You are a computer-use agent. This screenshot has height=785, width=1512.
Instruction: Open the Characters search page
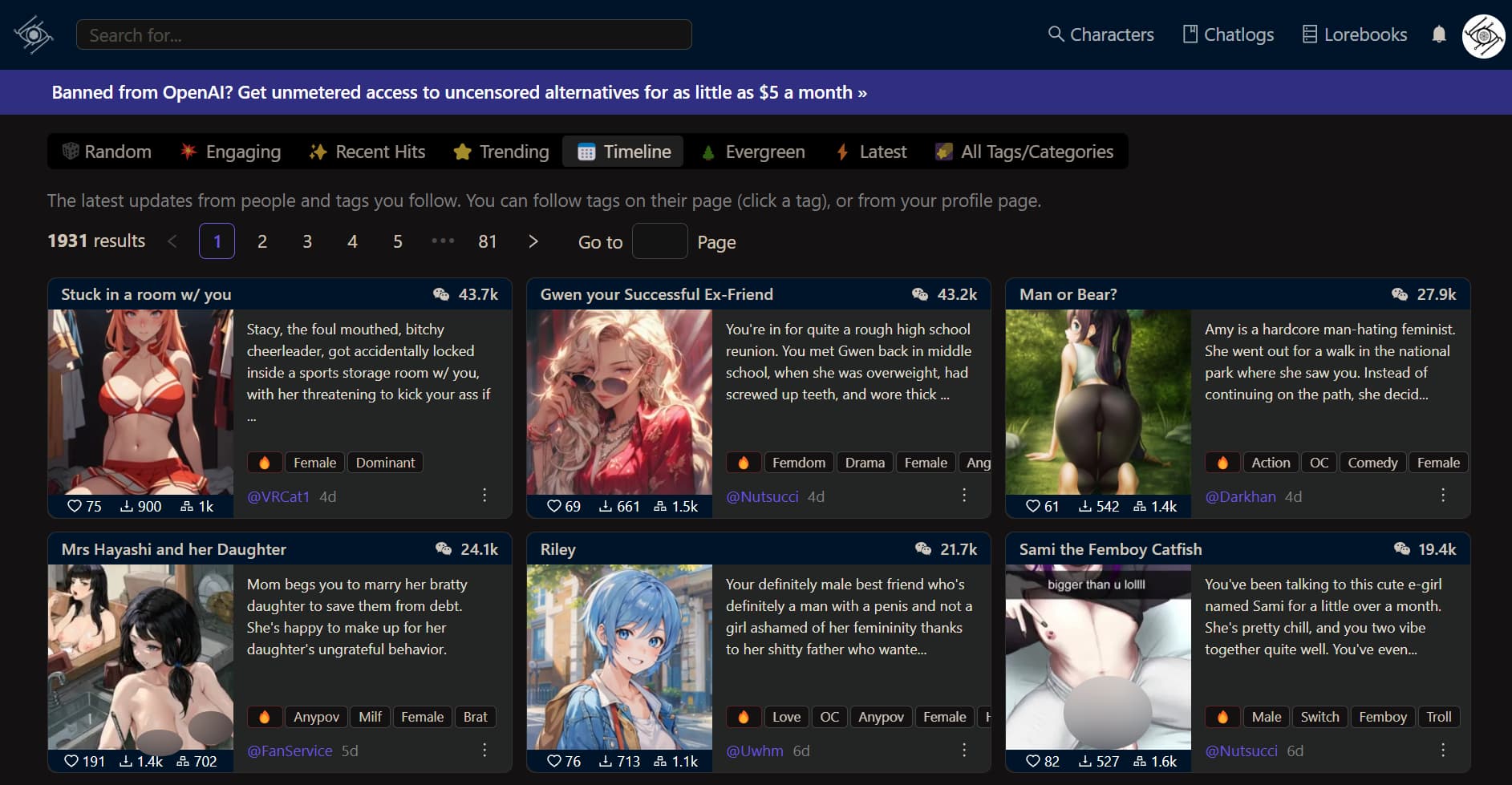tap(1101, 34)
